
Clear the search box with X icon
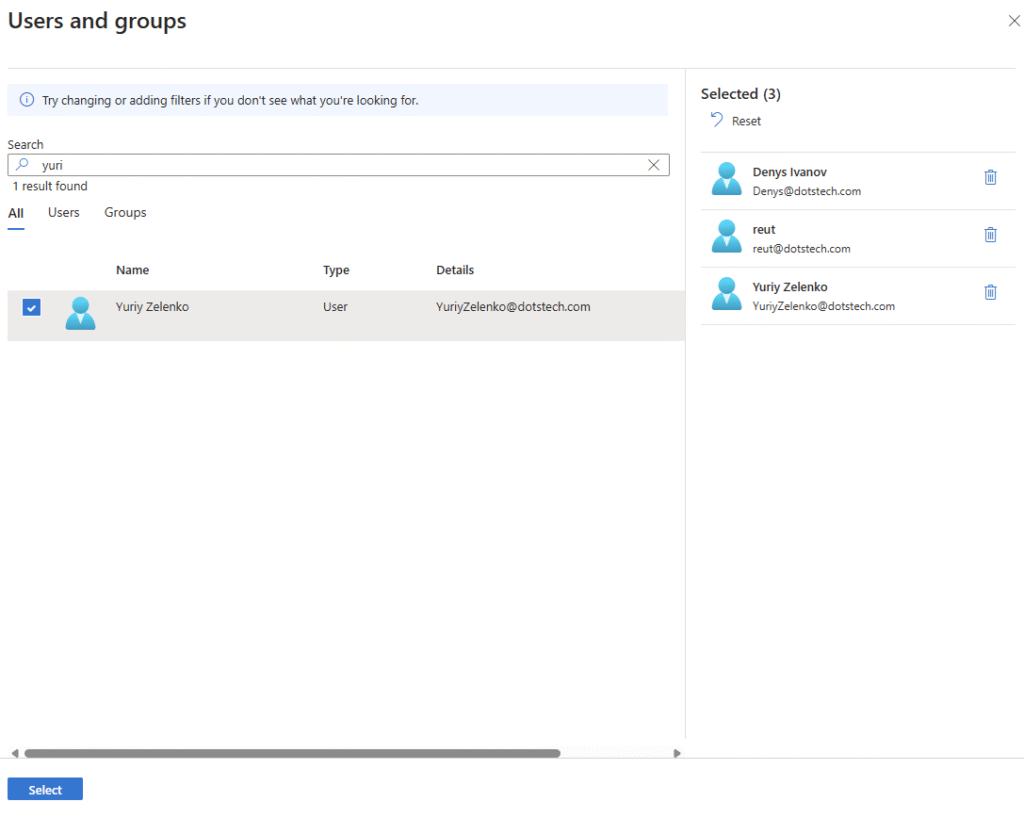654,165
